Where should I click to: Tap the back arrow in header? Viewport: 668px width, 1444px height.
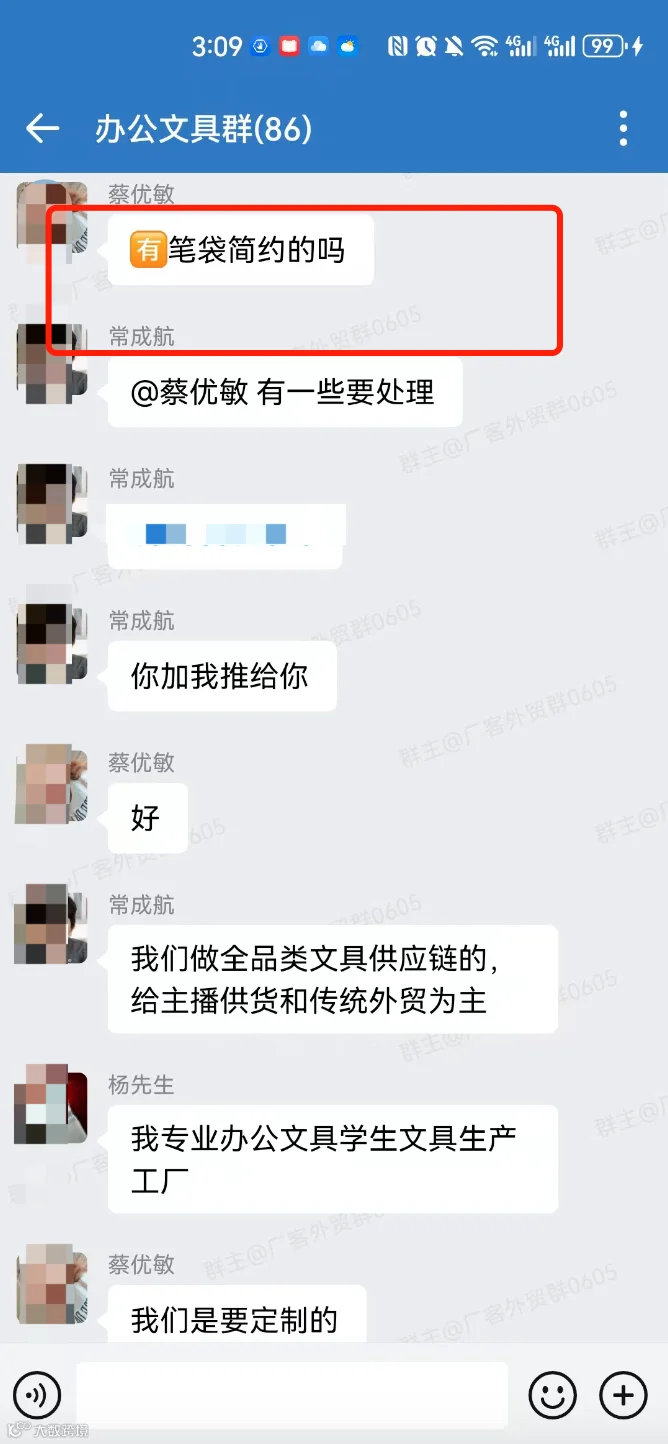(x=42, y=128)
